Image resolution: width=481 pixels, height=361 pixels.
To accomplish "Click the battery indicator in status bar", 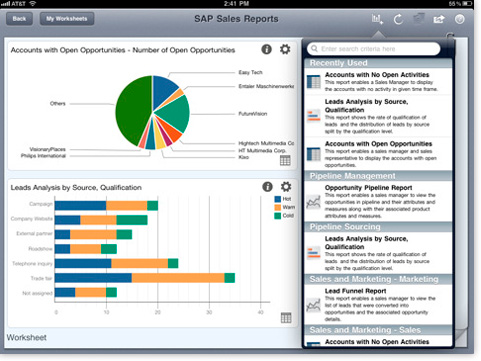I will pos(468,3).
